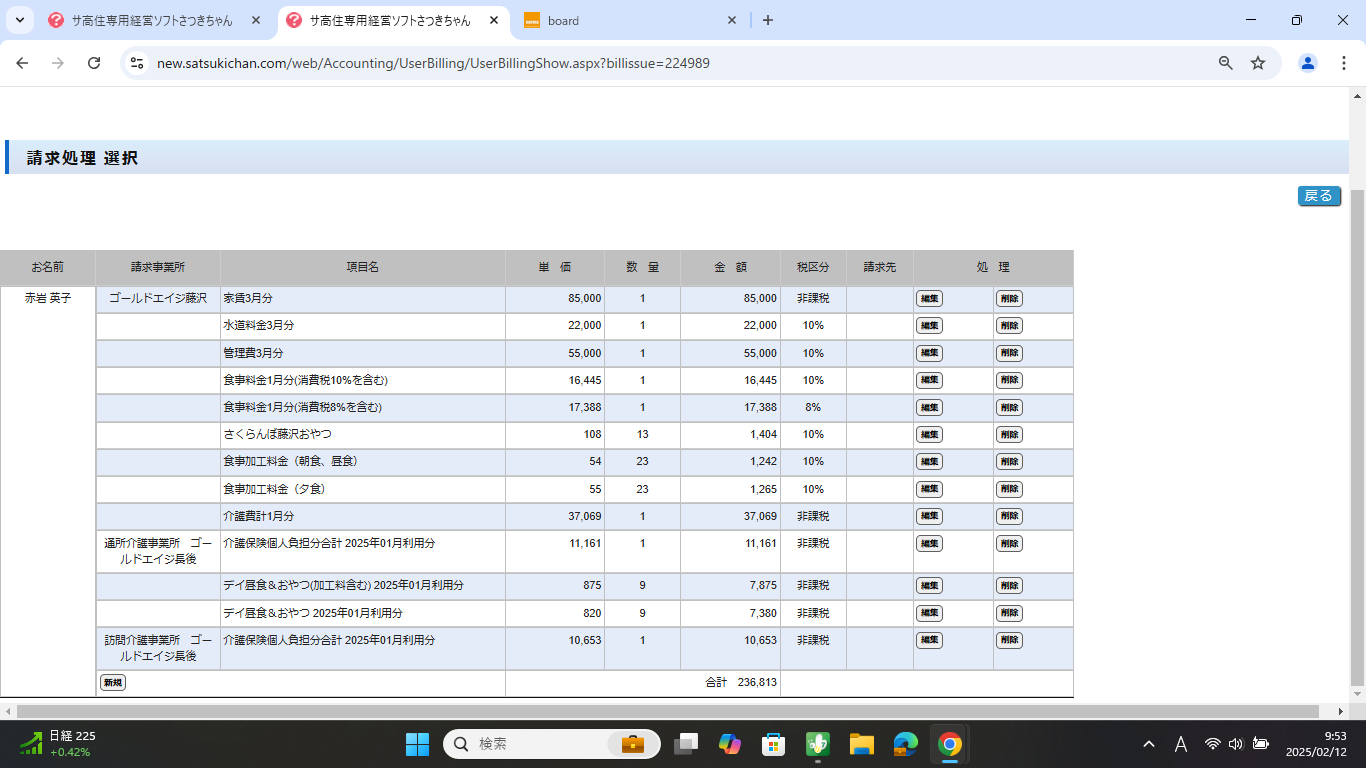Image resolution: width=1366 pixels, height=768 pixels.
Task: Click 編集 for the 家賃3月分 row
Action: click(x=929, y=298)
